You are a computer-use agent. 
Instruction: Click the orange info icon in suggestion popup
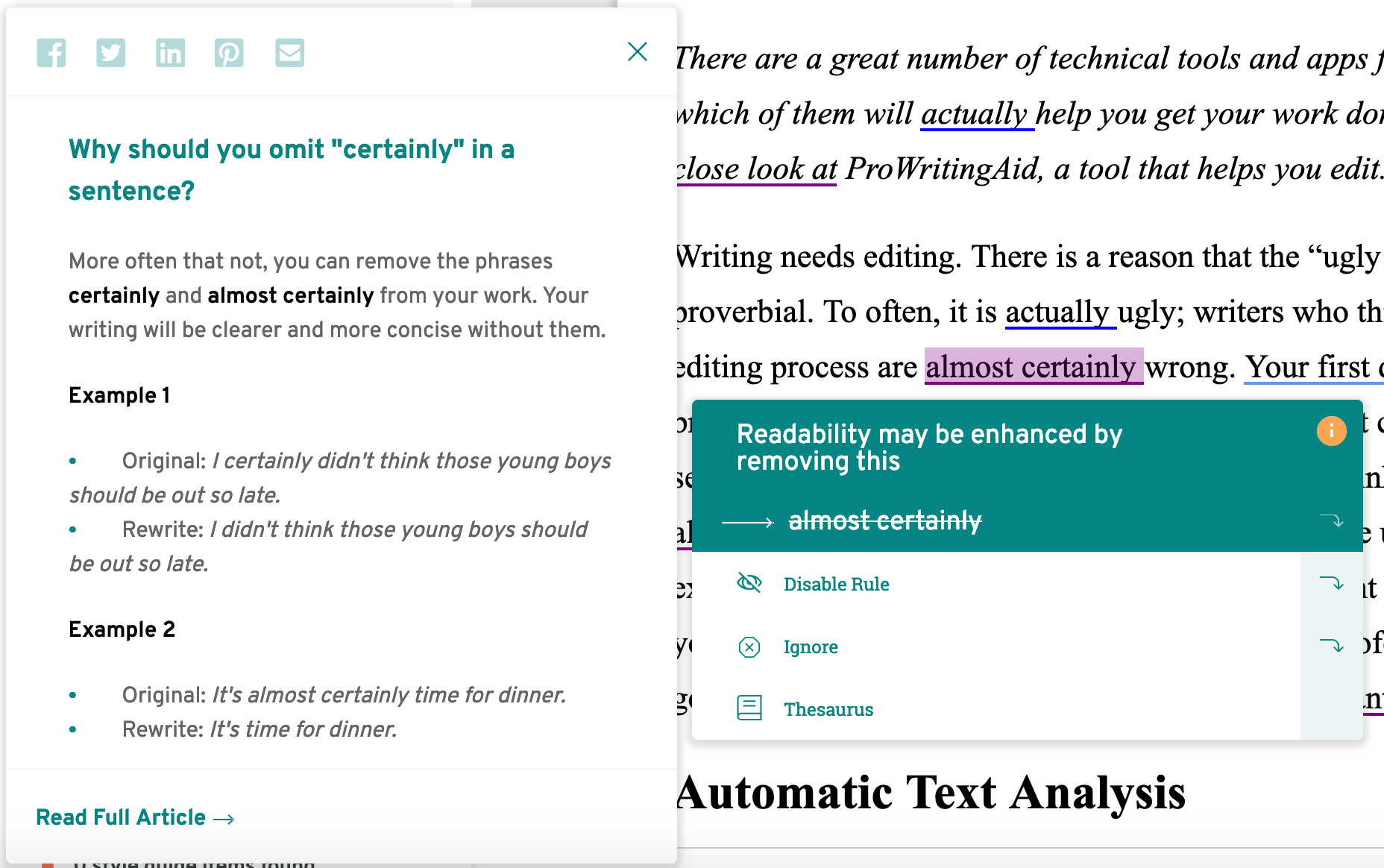point(1331,431)
